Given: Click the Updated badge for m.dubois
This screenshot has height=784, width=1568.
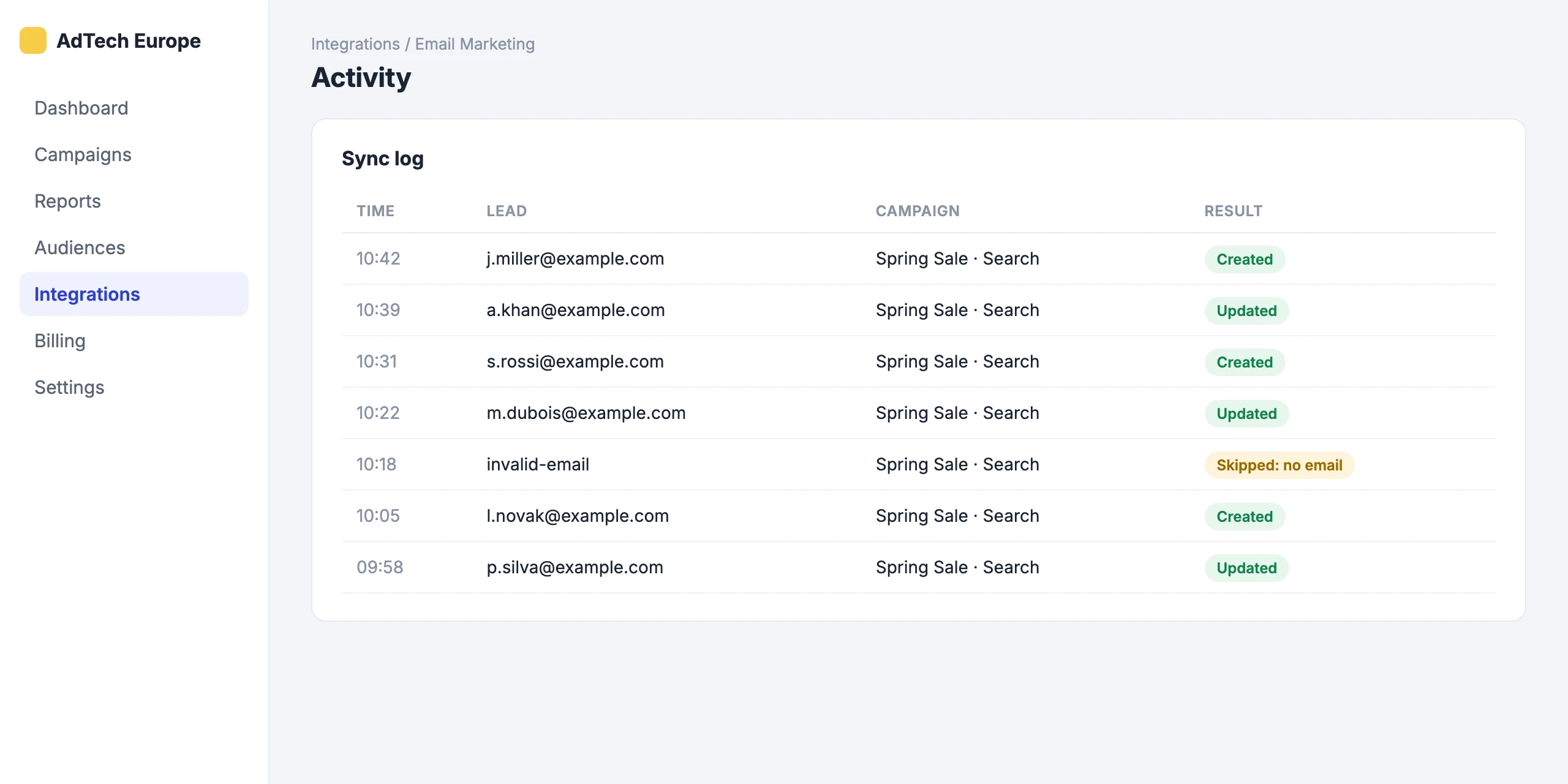Looking at the screenshot, I should 1246,413.
